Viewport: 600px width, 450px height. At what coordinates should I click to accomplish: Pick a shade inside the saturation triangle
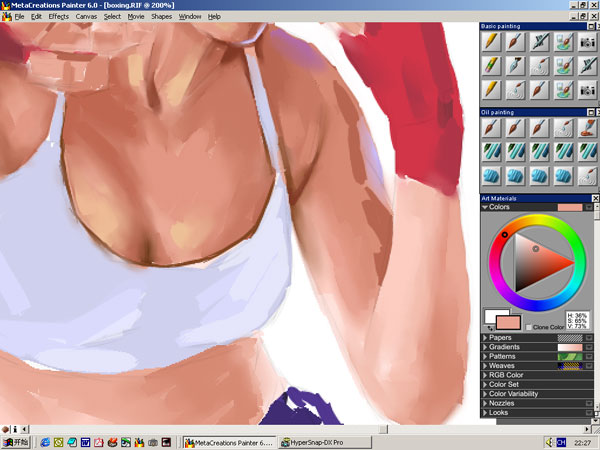click(536, 264)
